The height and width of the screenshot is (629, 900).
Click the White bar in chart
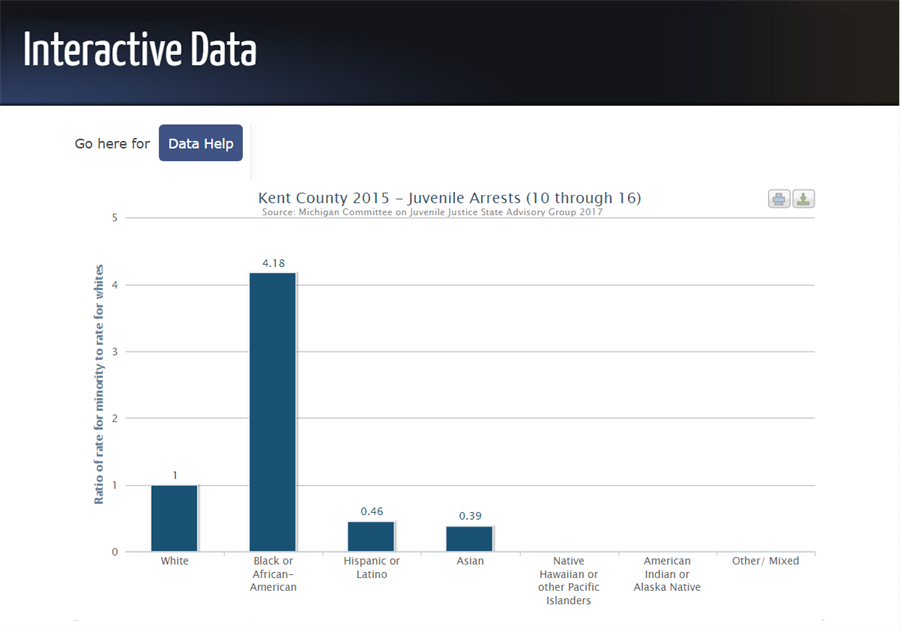pyautogui.click(x=174, y=518)
